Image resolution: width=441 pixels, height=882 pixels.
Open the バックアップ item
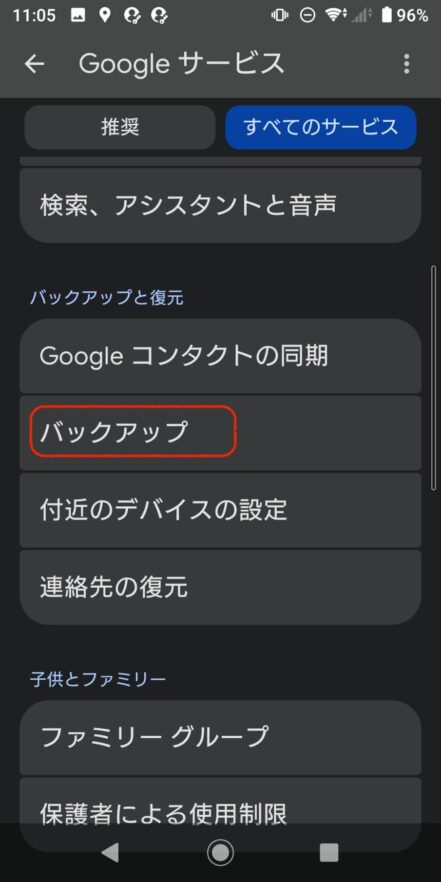[220, 433]
